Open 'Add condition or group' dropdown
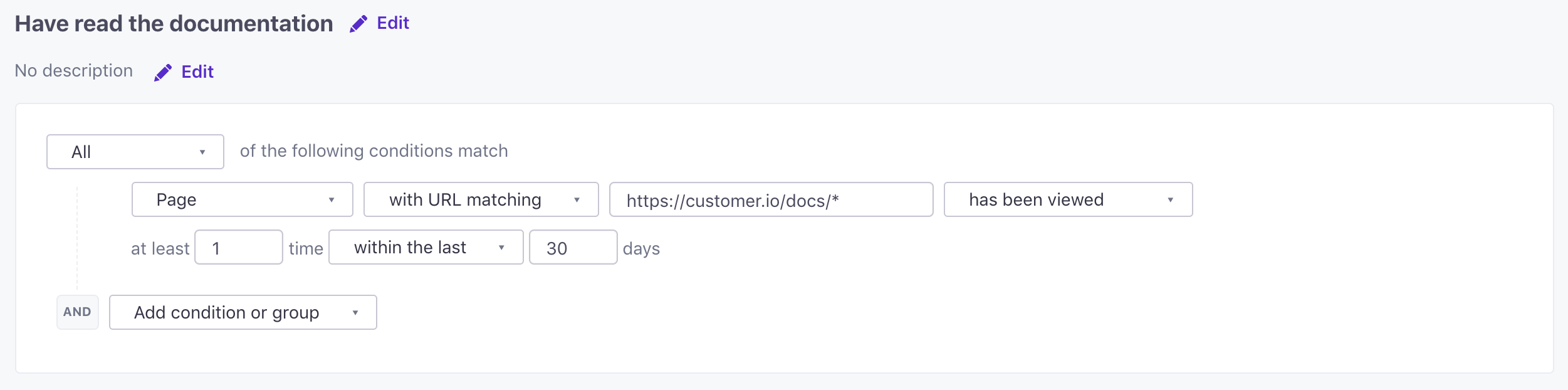Image resolution: width=1568 pixels, height=390 pixels. [x=243, y=312]
